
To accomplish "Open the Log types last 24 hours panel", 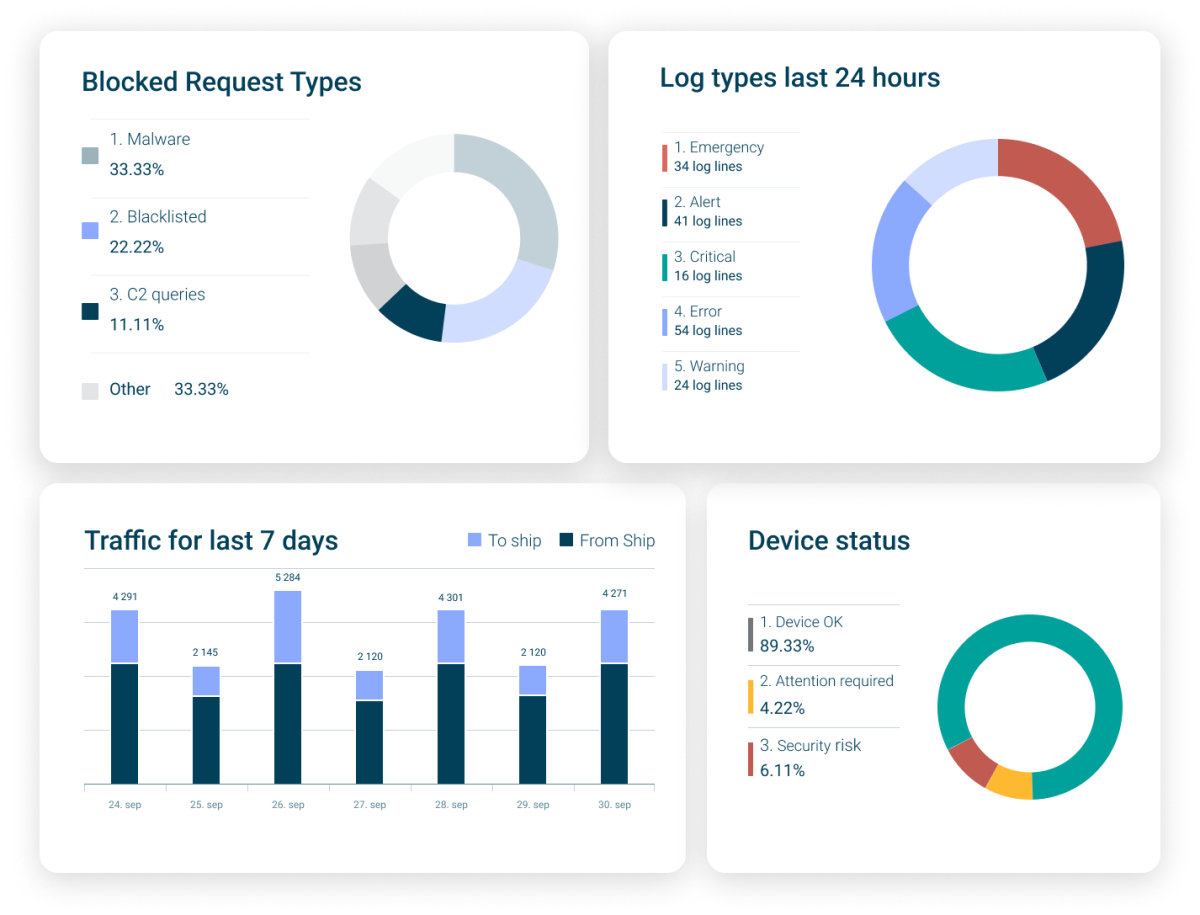I will 799,78.
